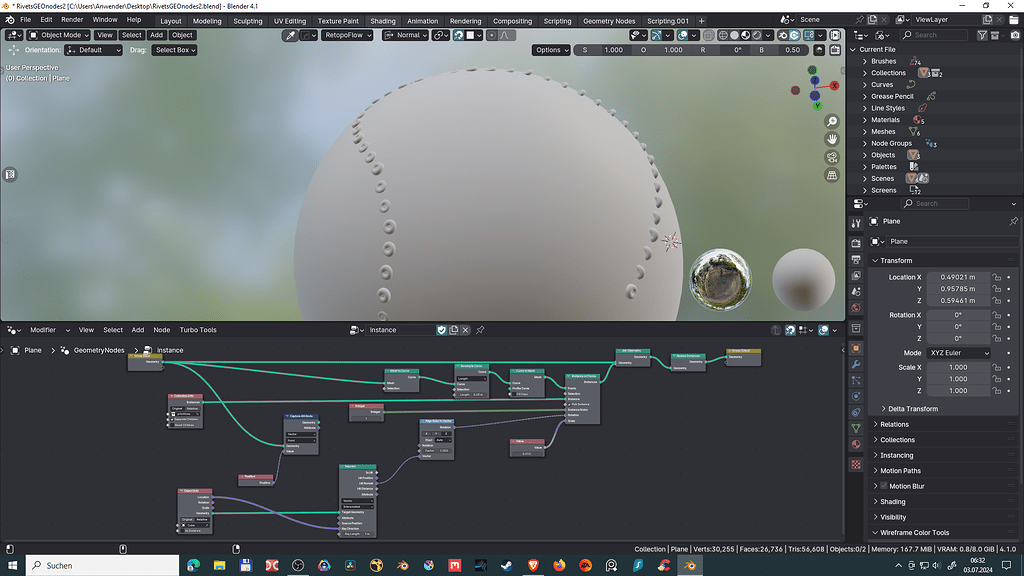Screen dimensions: 1024x576
Task: Switch to wireframe viewport shading
Action: pyautogui.click(x=723, y=35)
